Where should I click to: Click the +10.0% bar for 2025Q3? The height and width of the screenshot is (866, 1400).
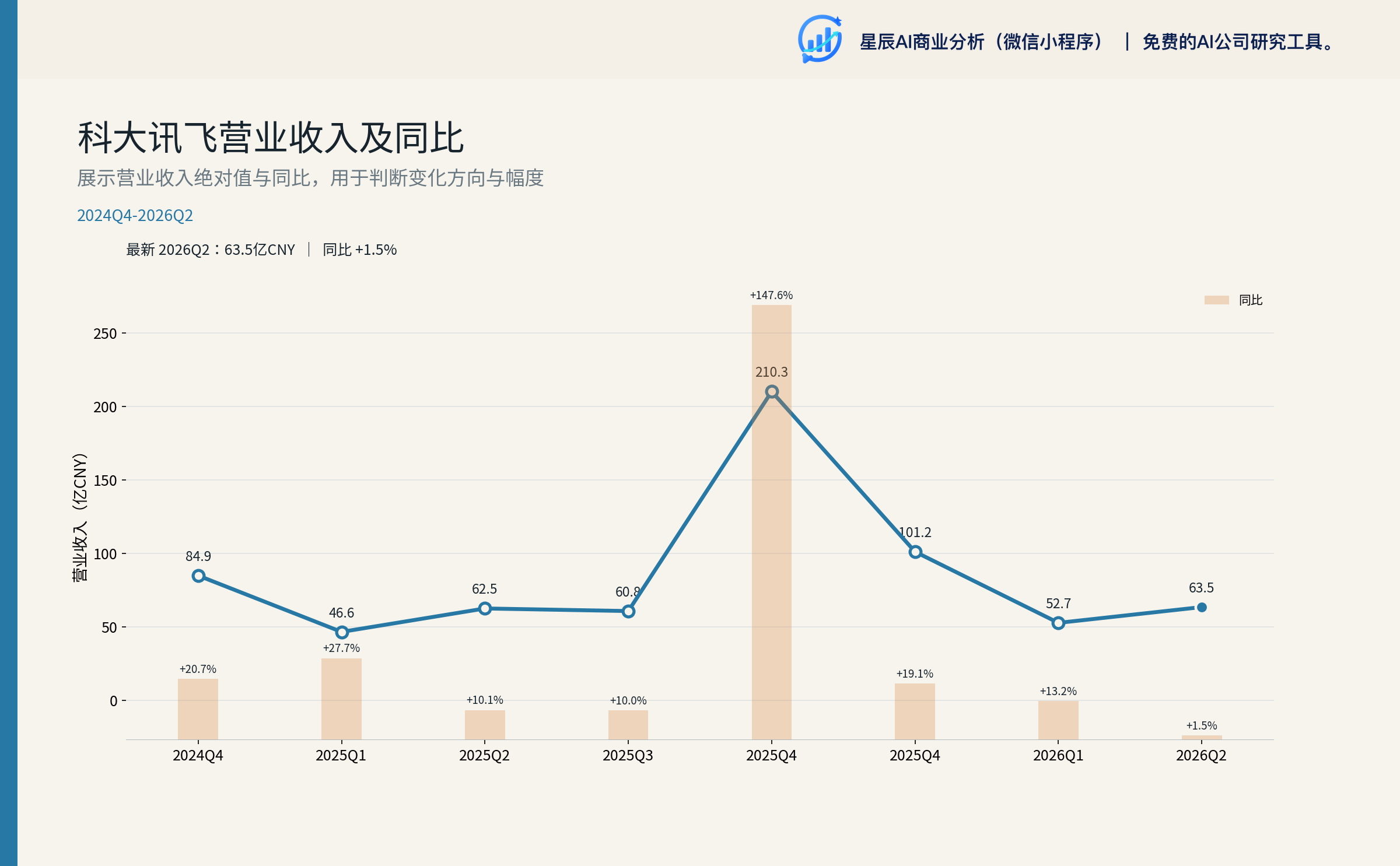[x=628, y=725]
